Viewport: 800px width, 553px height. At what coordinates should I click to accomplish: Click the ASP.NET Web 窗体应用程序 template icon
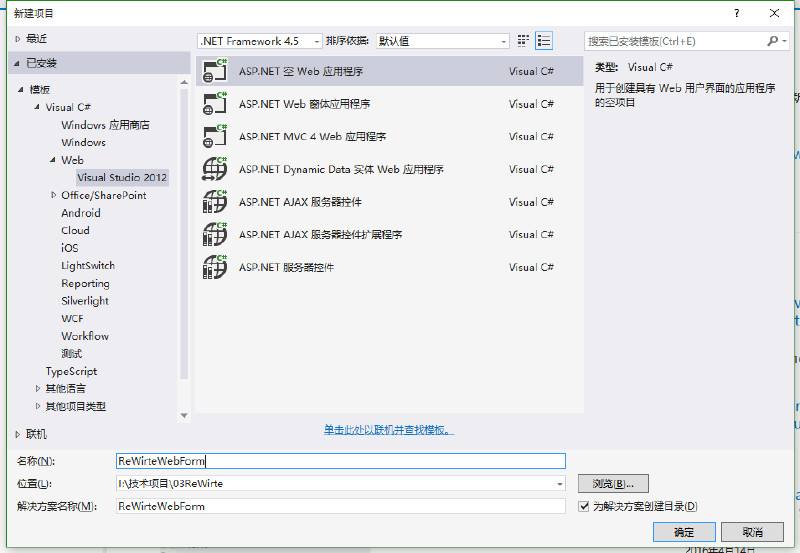[215, 104]
